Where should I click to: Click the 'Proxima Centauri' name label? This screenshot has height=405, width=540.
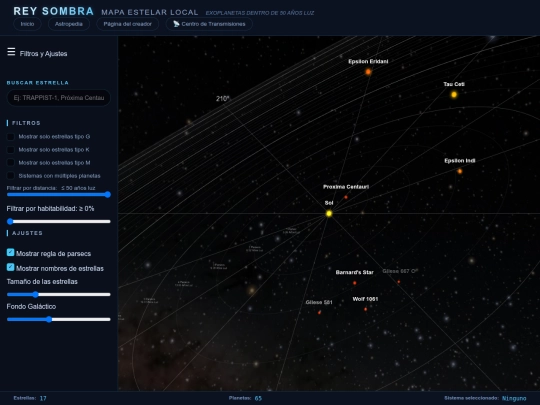346,187
